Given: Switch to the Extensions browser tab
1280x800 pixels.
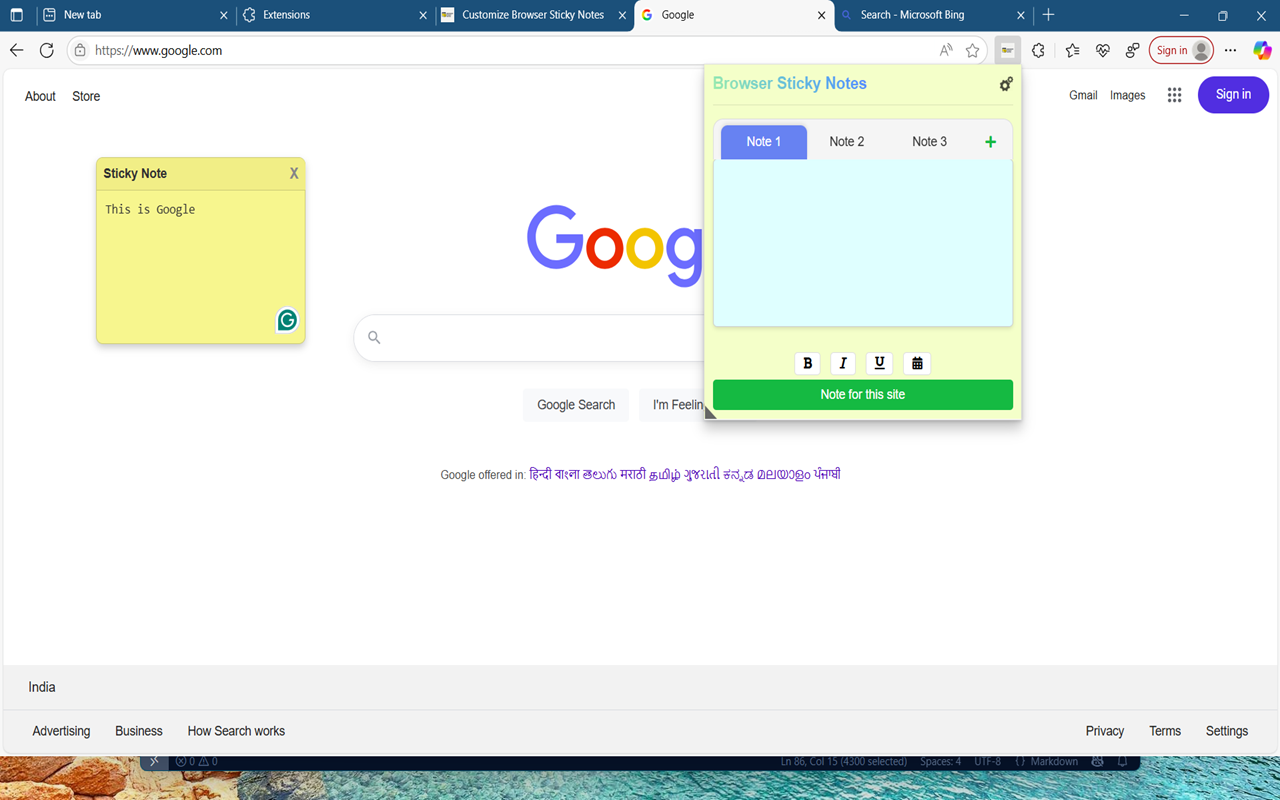Looking at the screenshot, I should pos(335,15).
